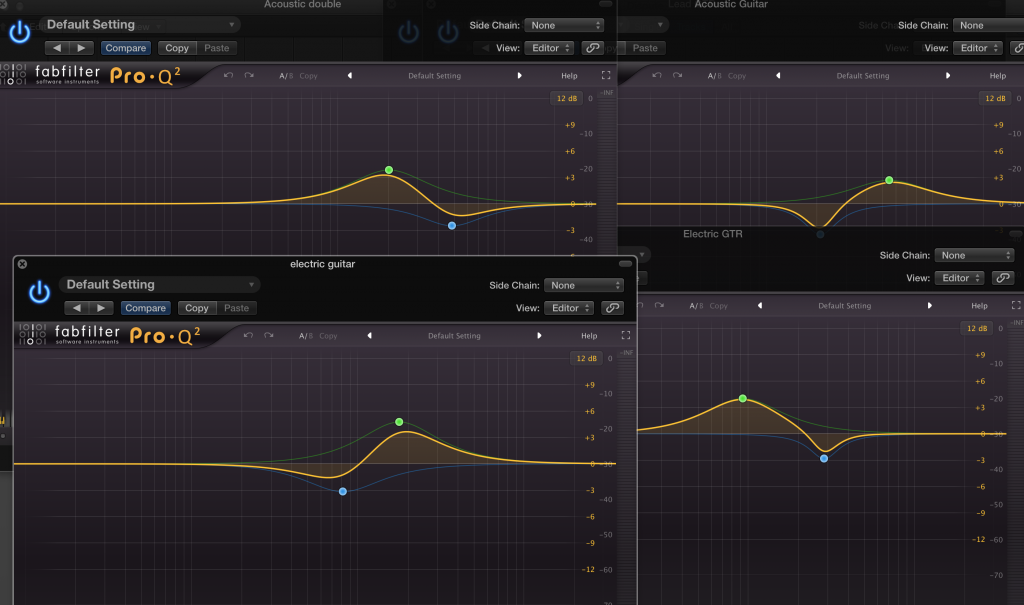
Task: Click the 12 dB scale range label
Action: (586, 357)
